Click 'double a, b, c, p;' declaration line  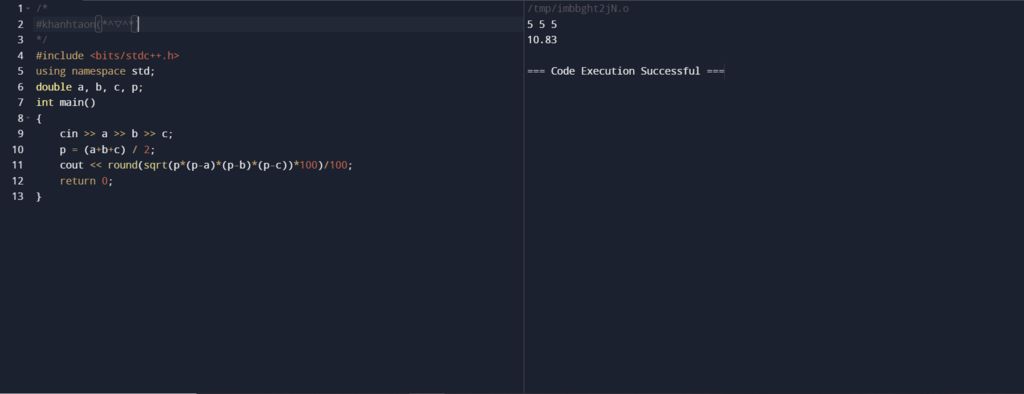click(89, 87)
